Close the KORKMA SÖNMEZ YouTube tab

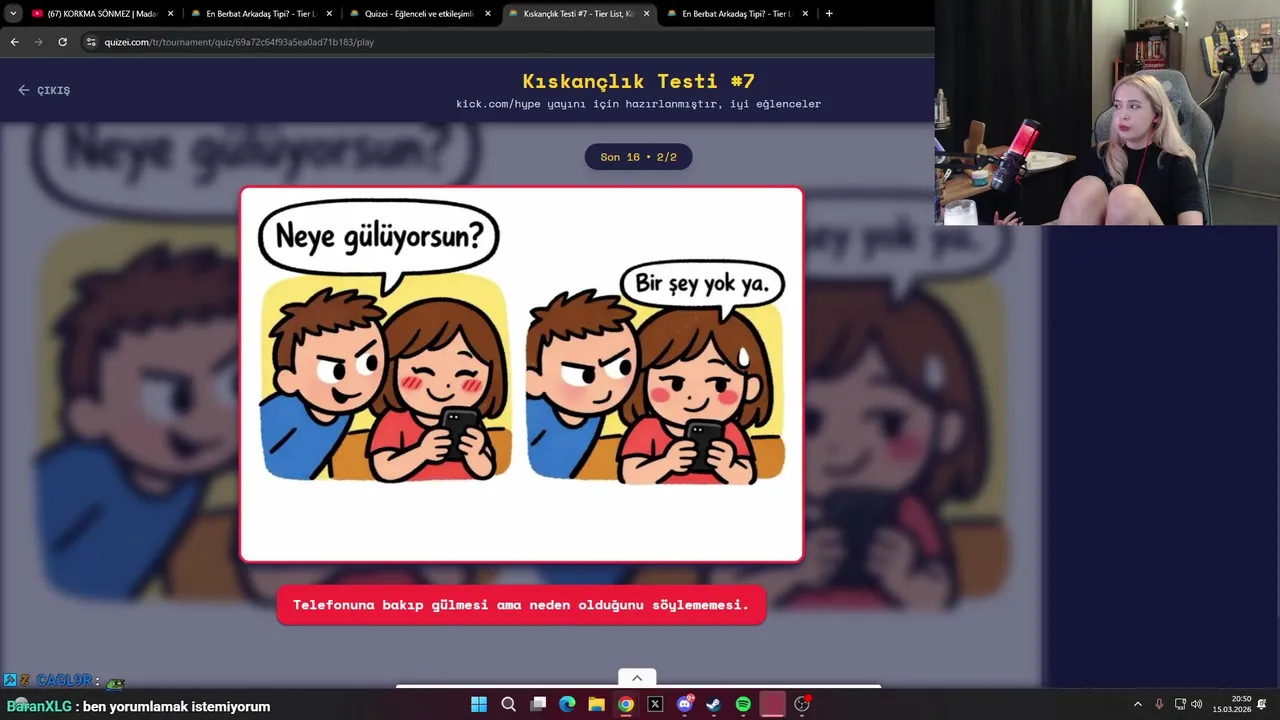pyautogui.click(x=170, y=14)
